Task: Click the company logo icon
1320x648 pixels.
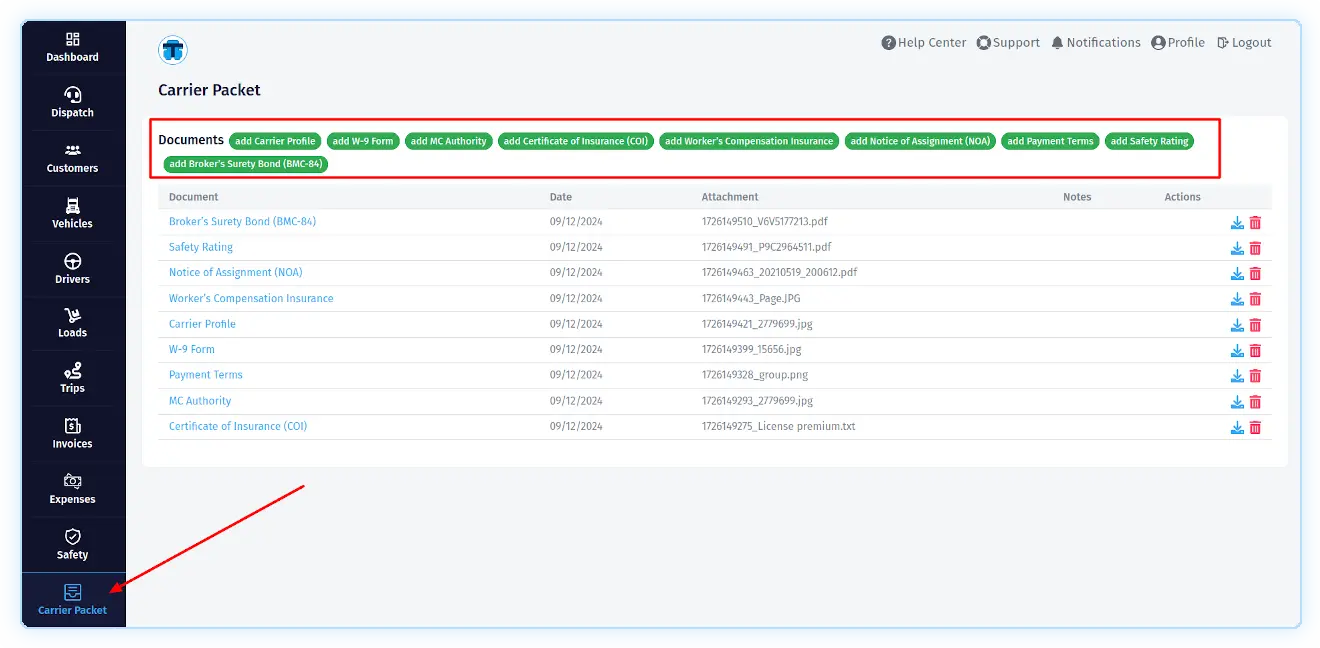Action: tap(173, 49)
